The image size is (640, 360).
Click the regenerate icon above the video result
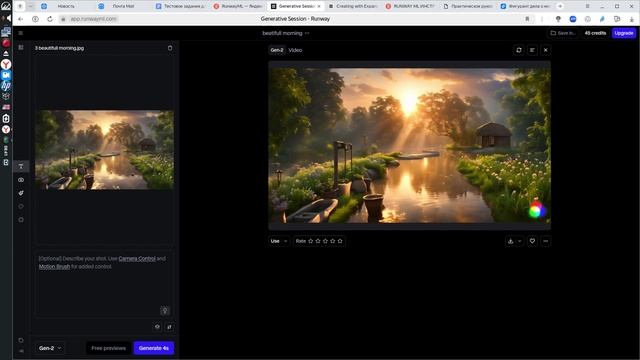[519, 50]
